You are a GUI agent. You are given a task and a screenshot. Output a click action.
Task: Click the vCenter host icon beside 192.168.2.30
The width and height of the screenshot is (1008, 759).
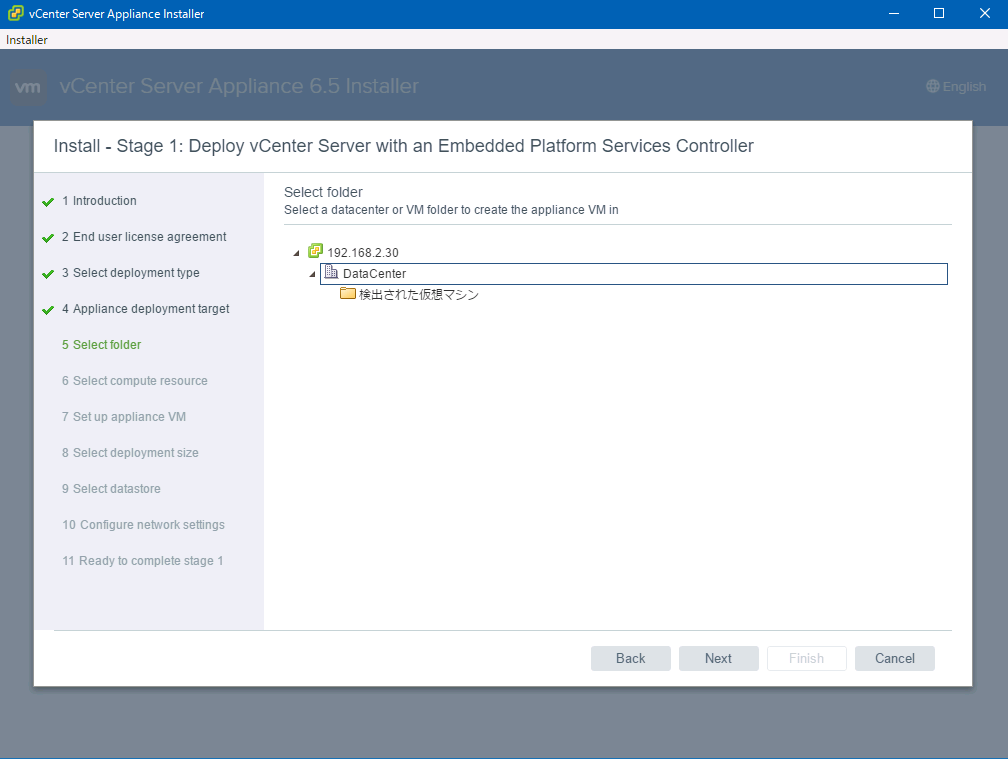click(x=315, y=251)
